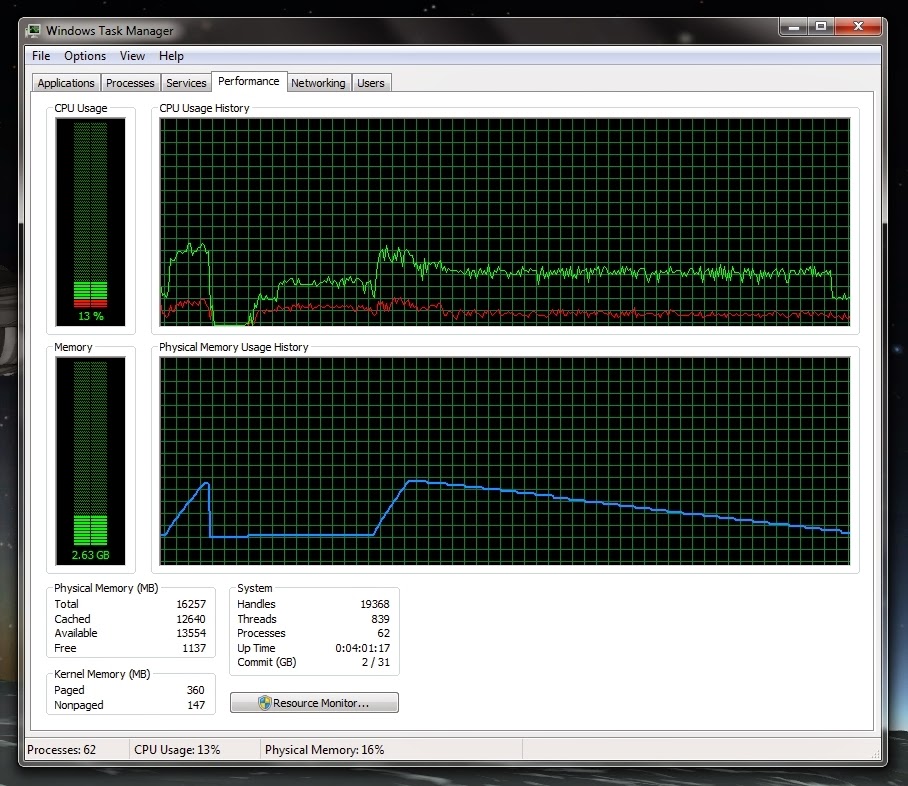Click the Kernel Memory (MB) group label
The image size is (908, 786).
[102, 674]
